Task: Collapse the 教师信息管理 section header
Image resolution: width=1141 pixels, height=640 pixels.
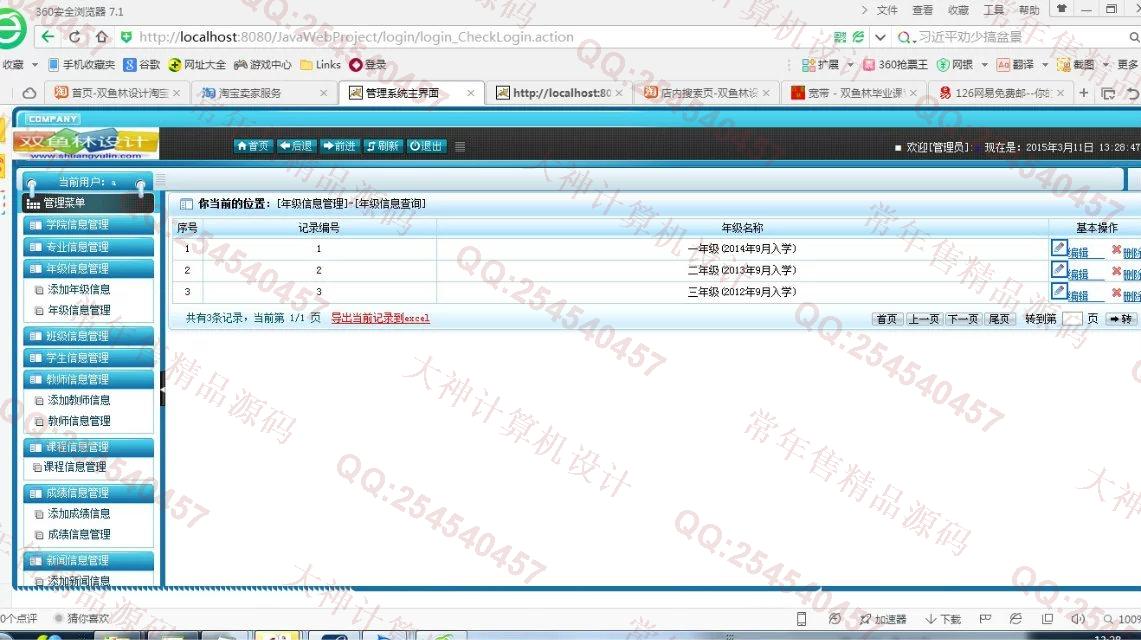Action: pos(89,380)
